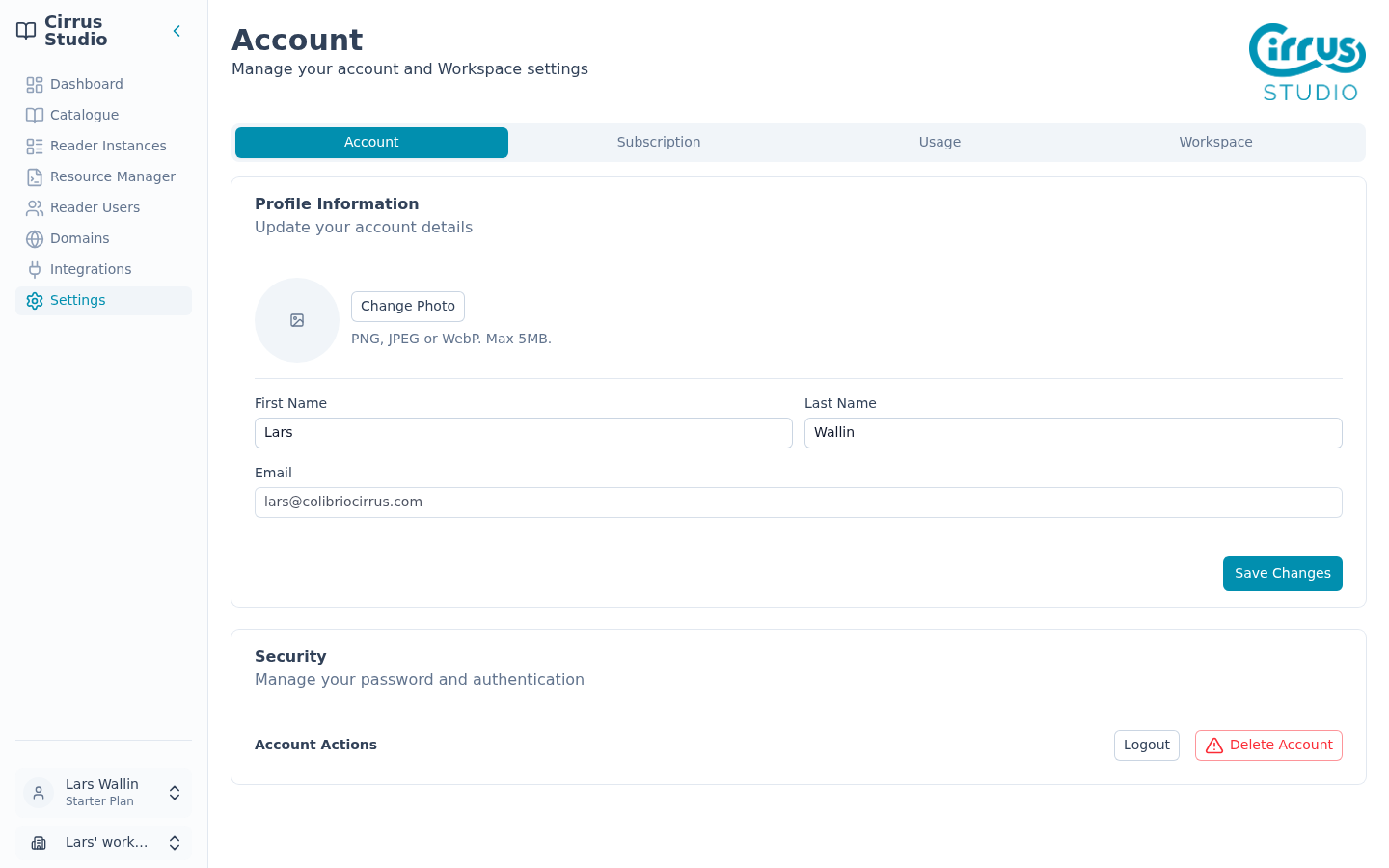Click the user avatar icon beside Lars Wallin

point(39,793)
